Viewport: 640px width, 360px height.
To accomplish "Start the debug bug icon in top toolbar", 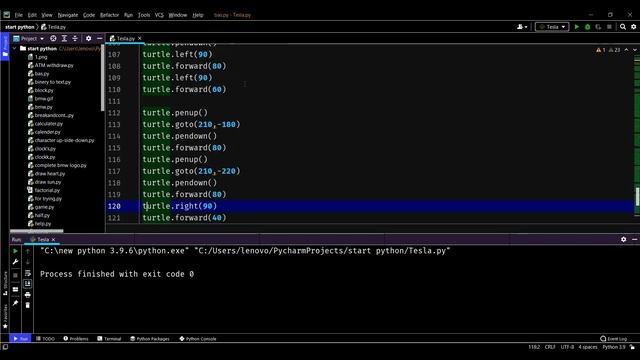I will pyautogui.click(x=587, y=27).
